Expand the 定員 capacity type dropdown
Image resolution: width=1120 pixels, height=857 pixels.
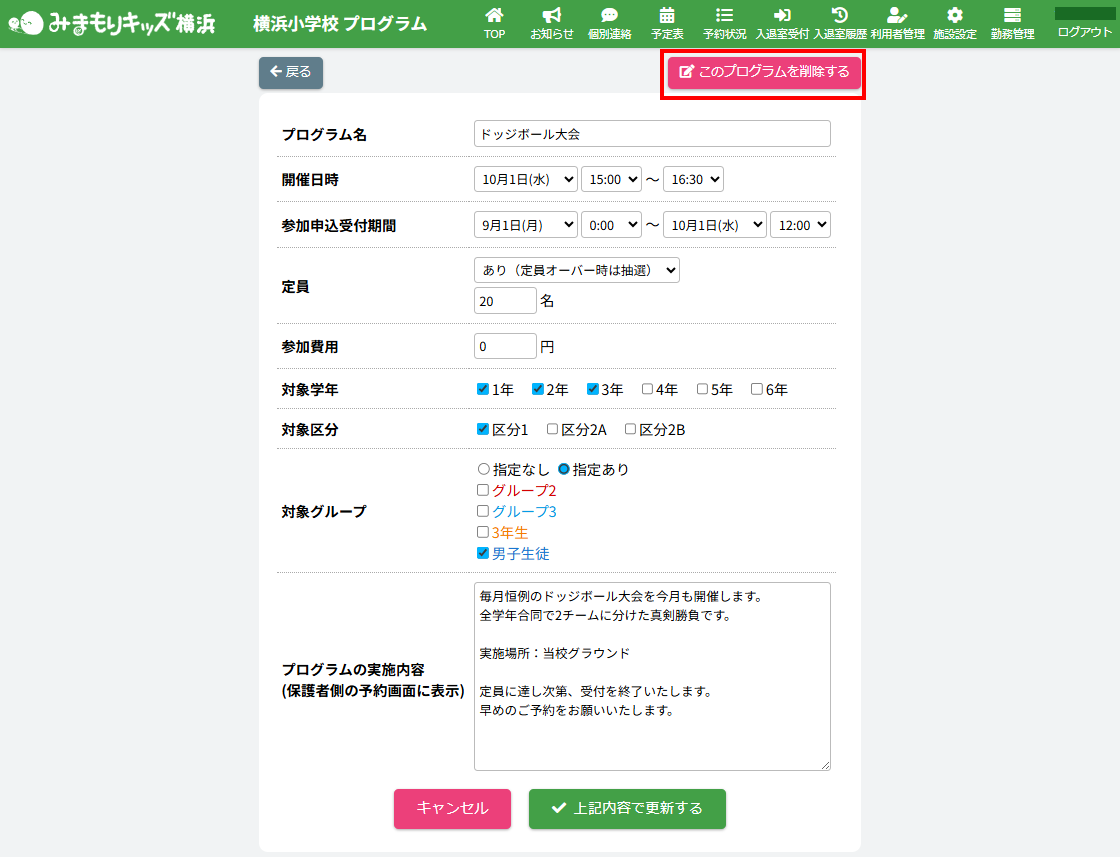[x=576, y=270]
